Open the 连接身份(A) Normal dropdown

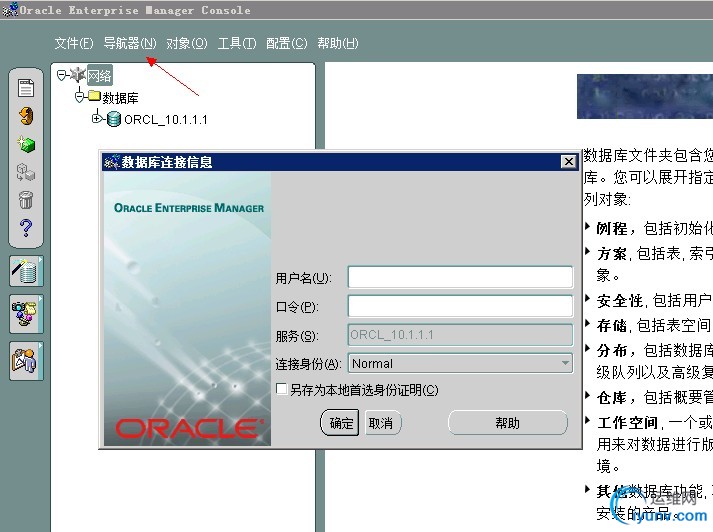460,363
